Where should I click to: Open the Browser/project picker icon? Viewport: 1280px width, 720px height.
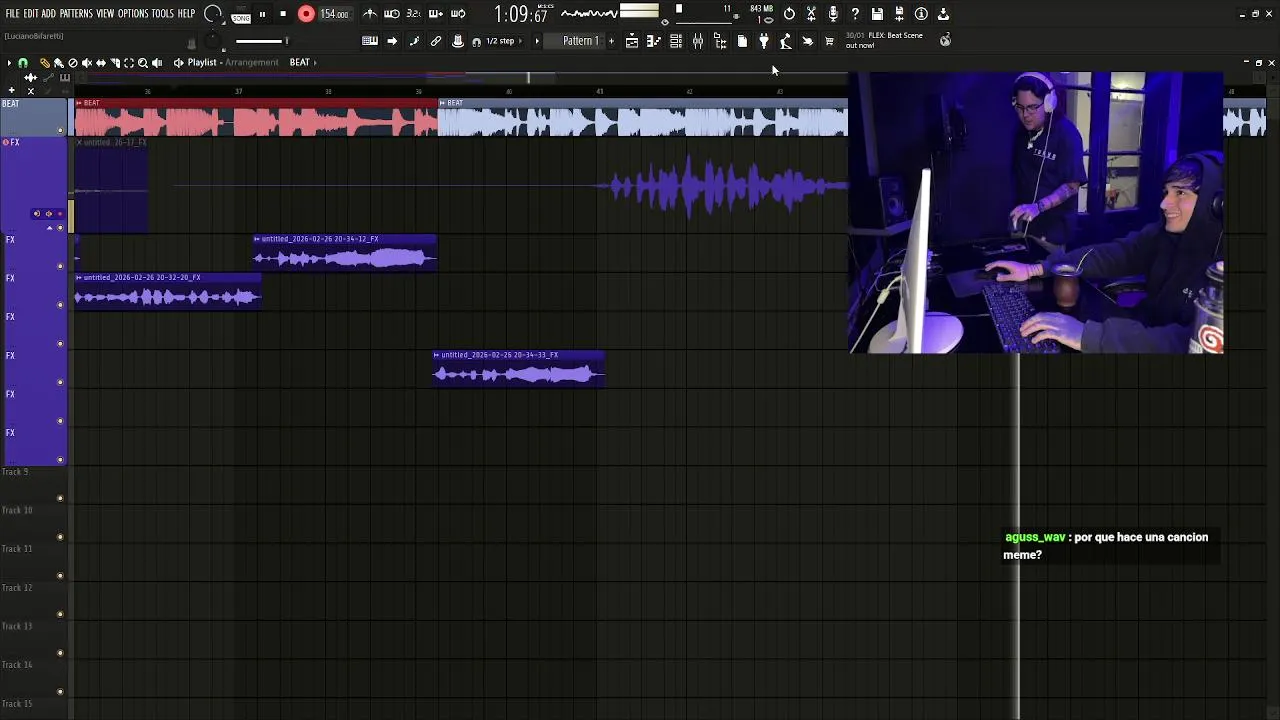[720, 41]
